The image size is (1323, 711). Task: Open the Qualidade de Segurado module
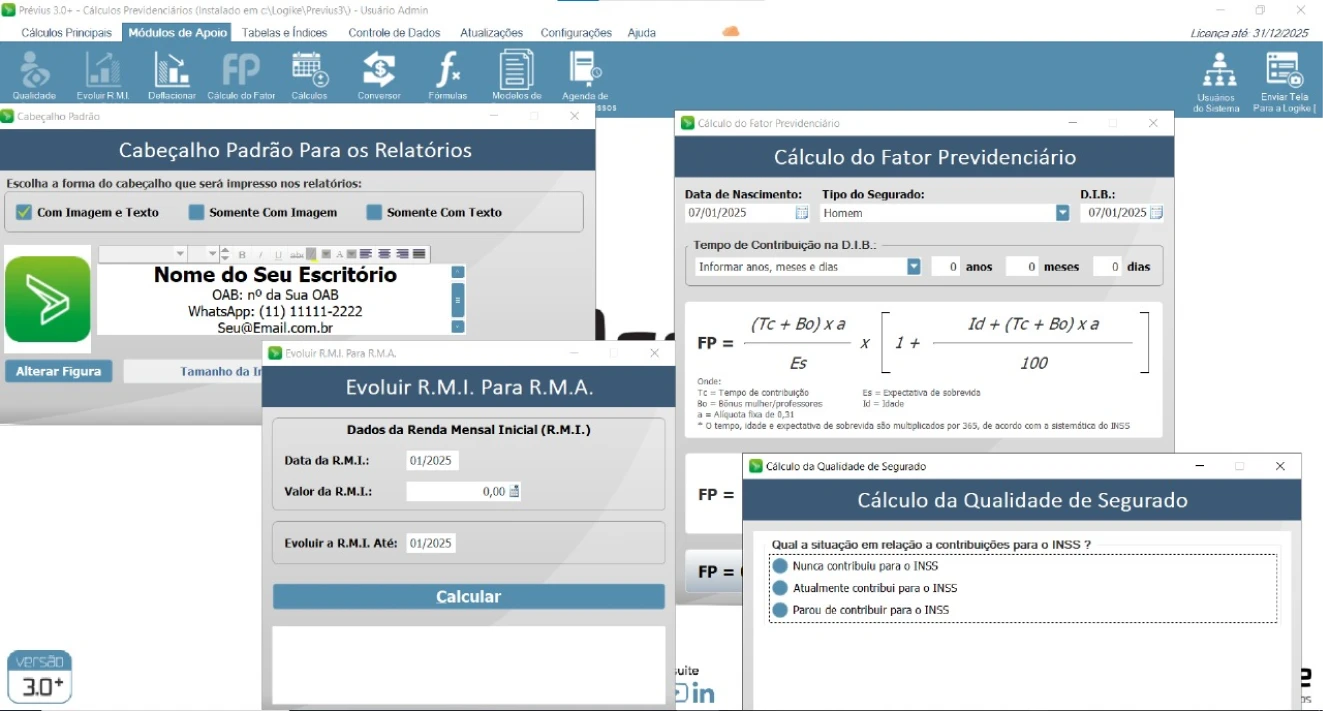point(34,75)
